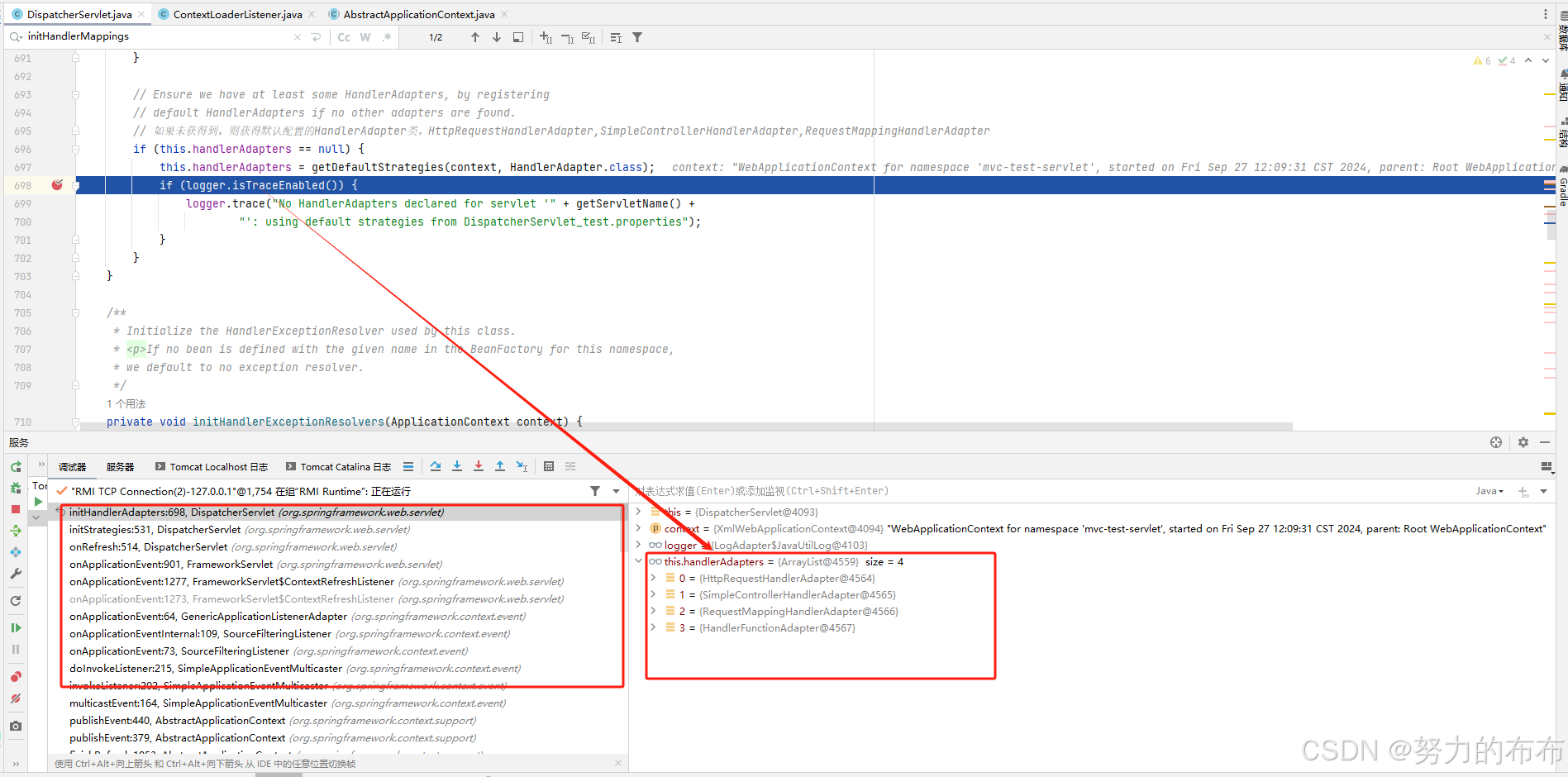This screenshot has width=1568, height=777.
Task: Unselect occurrence icon in search bar
Action: 567,37
